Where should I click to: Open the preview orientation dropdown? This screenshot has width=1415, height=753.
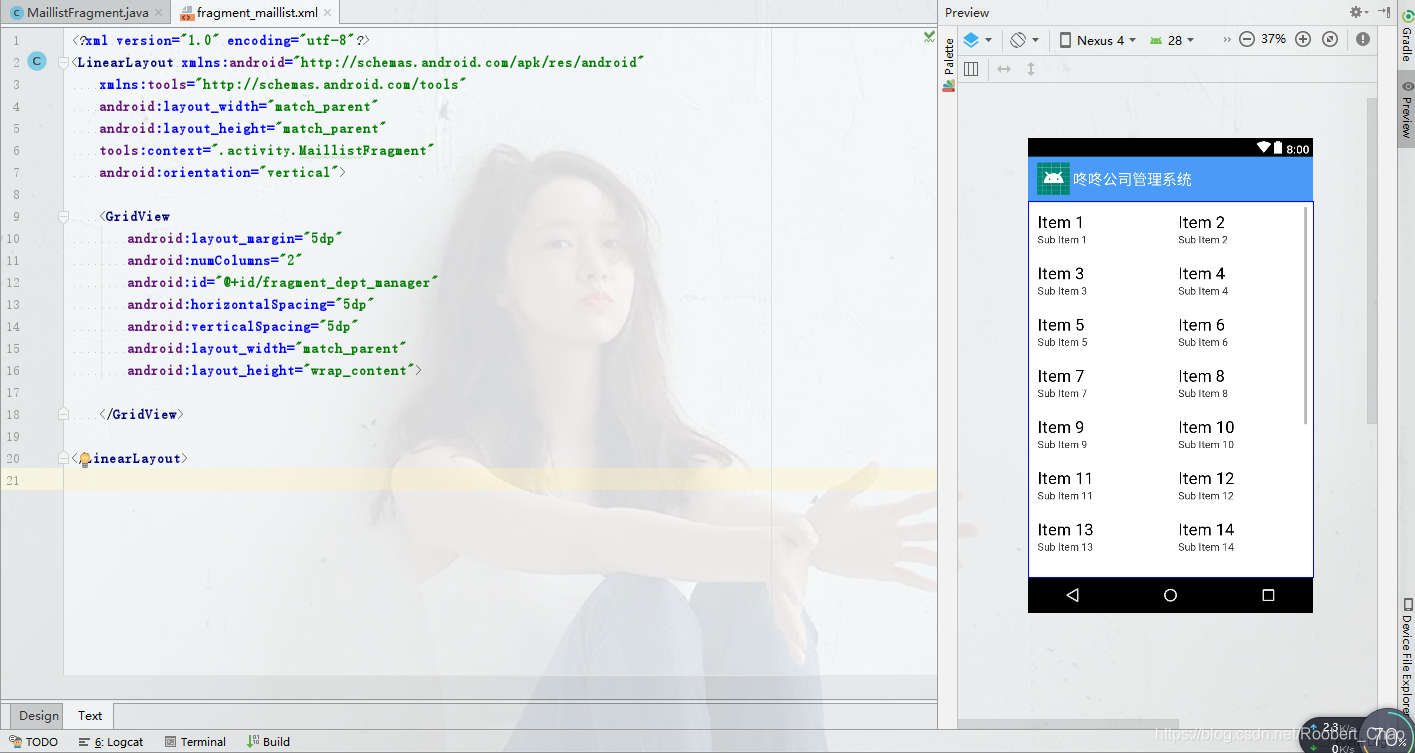[x=1024, y=40]
